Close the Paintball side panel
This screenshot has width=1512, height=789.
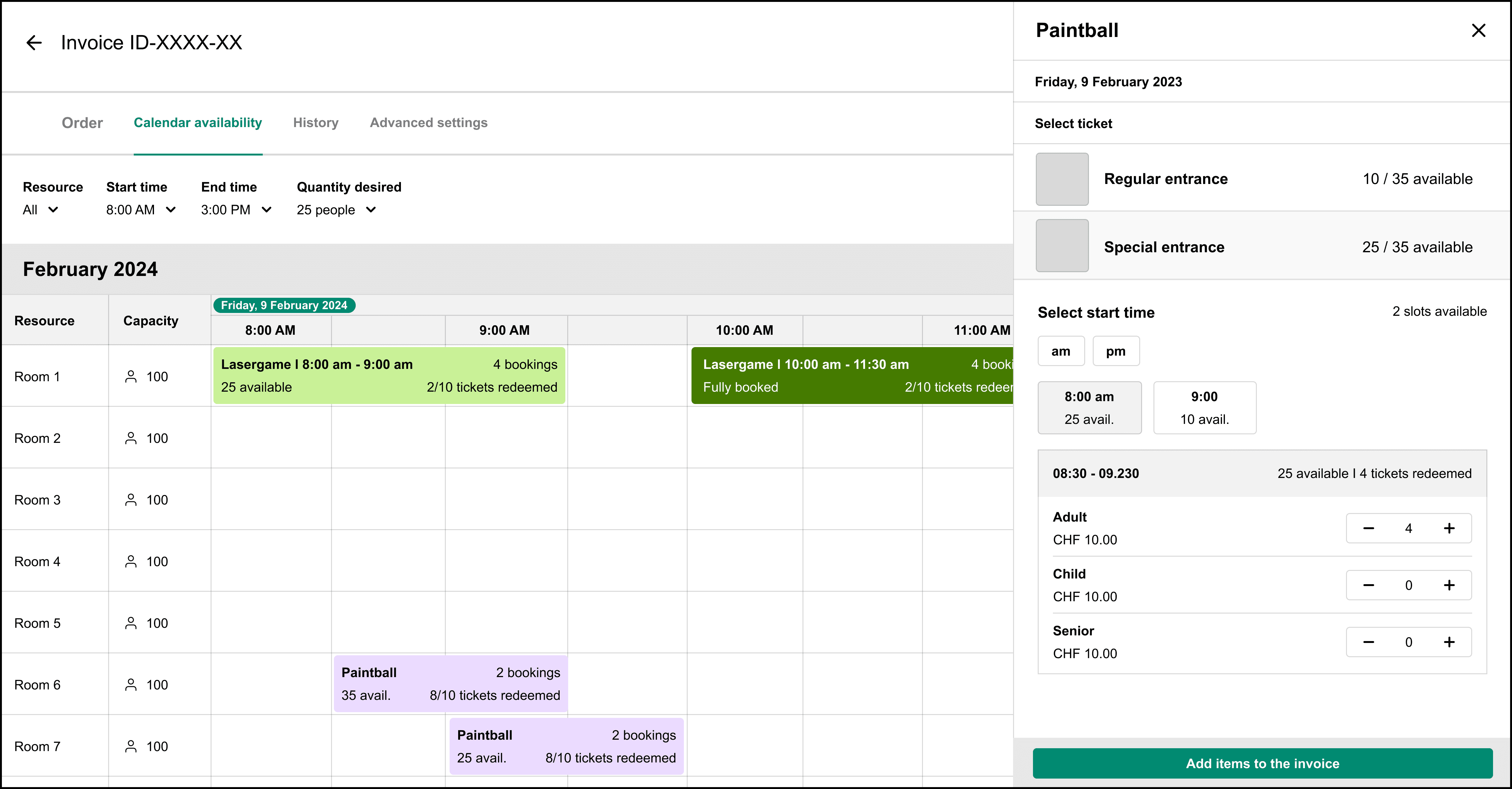pyautogui.click(x=1478, y=30)
